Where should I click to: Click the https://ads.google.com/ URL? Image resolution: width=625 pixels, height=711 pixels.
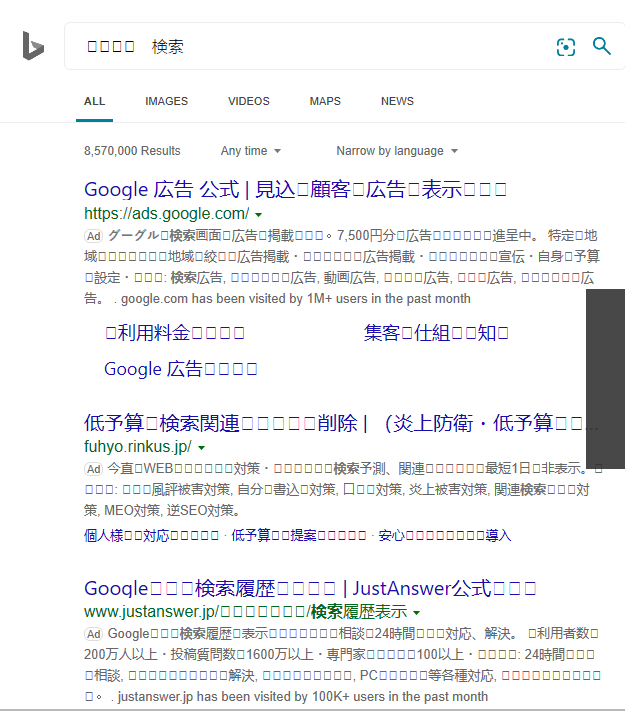[166, 213]
